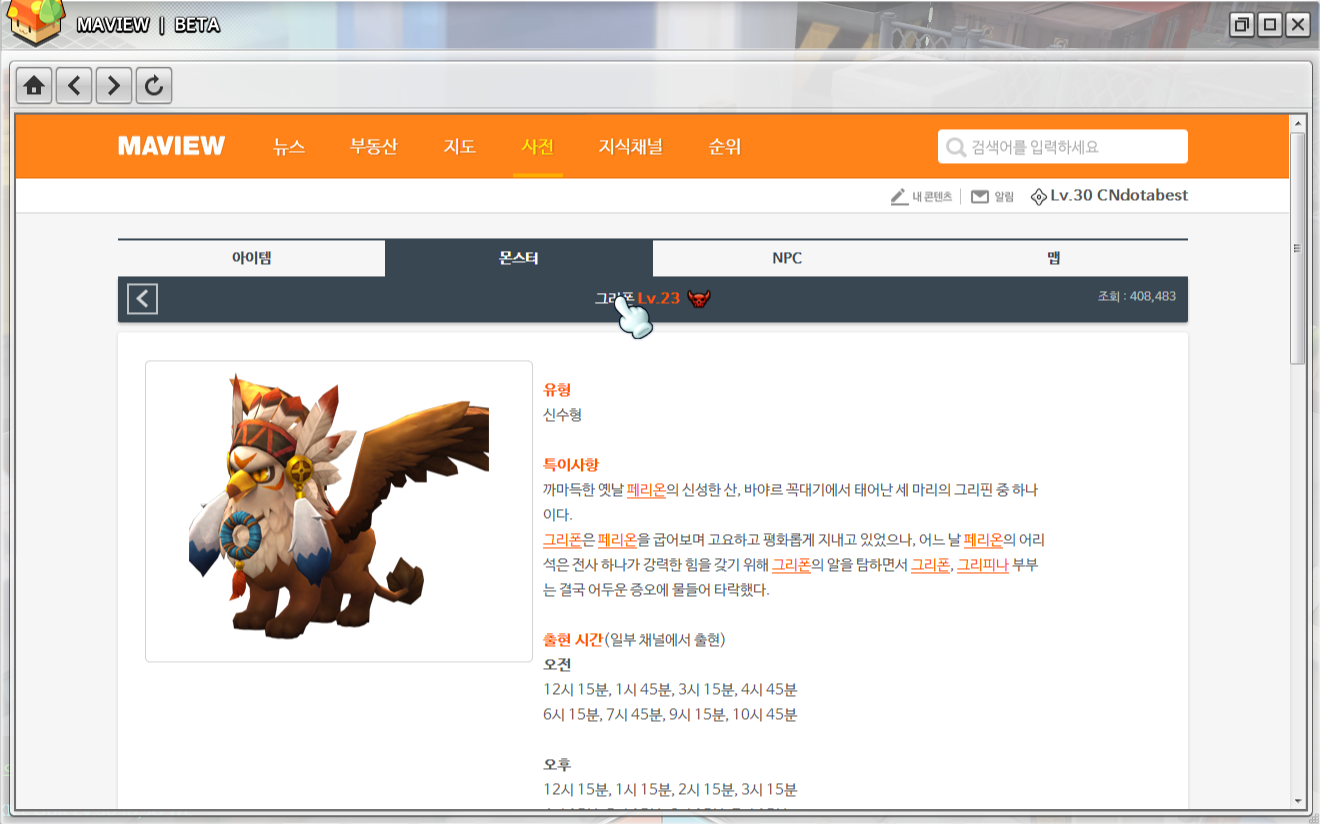Click the 내 콘텐츠 link text
1320x824 pixels.
(932, 197)
